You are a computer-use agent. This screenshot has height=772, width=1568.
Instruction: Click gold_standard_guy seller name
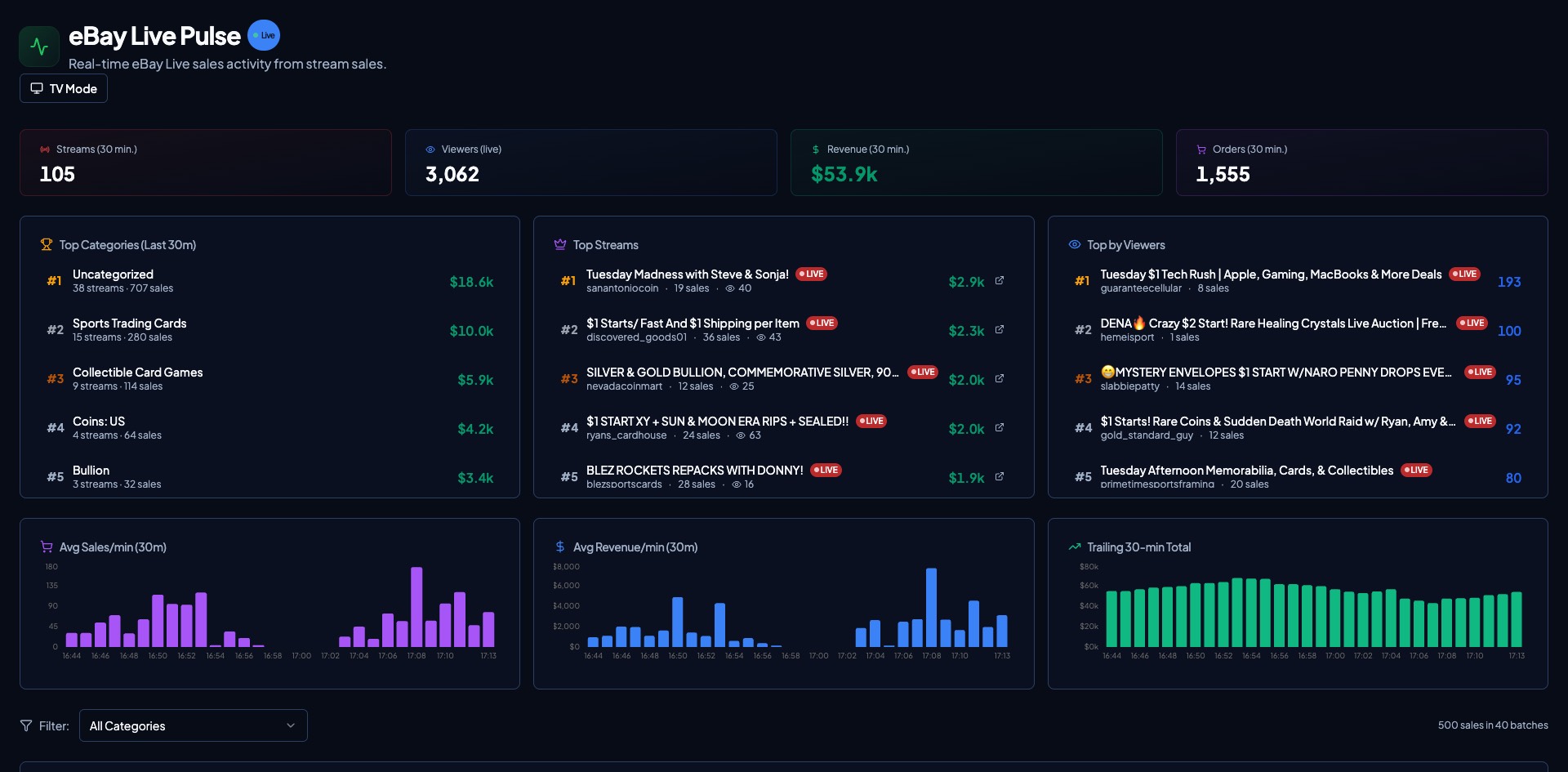pyautogui.click(x=1147, y=435)
